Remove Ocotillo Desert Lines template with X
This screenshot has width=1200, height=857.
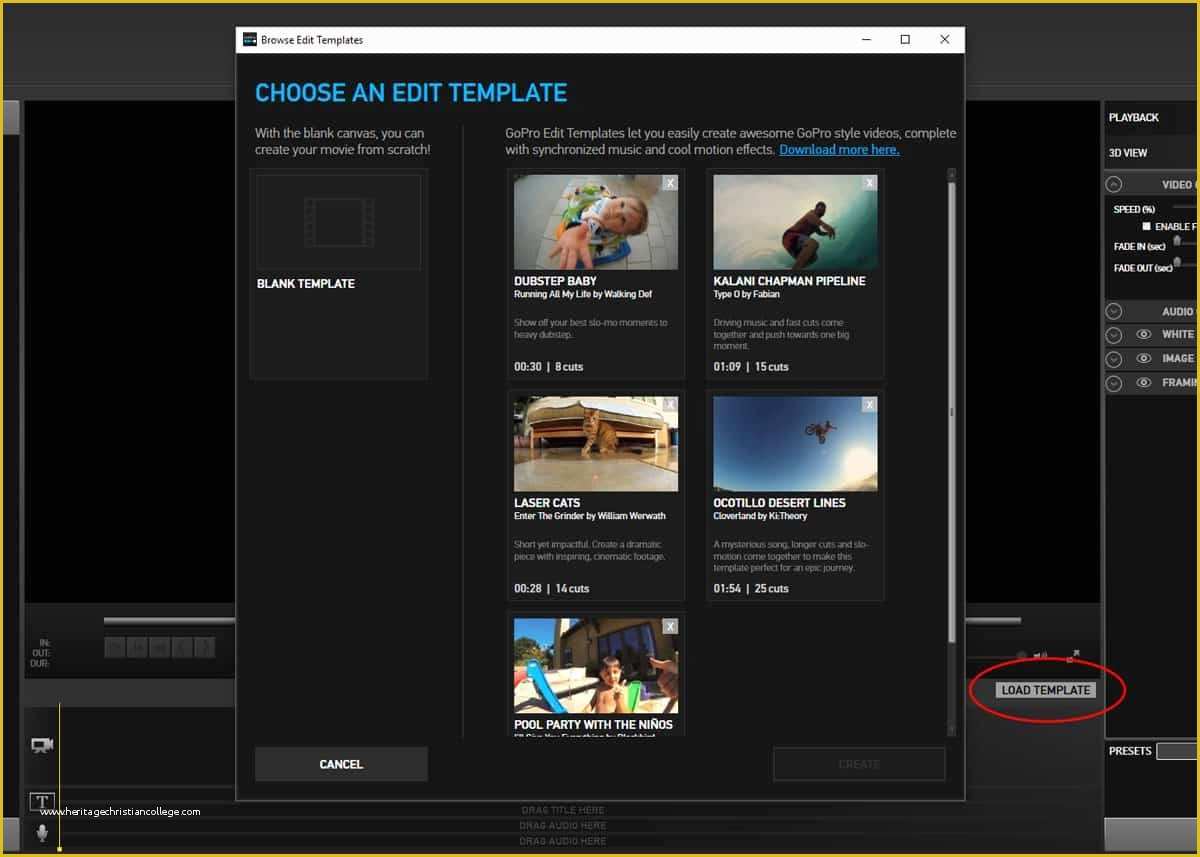click(870, 404)
